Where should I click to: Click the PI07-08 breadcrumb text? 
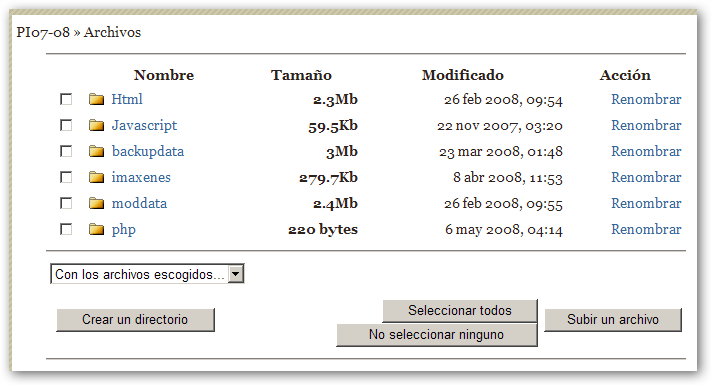43,32
